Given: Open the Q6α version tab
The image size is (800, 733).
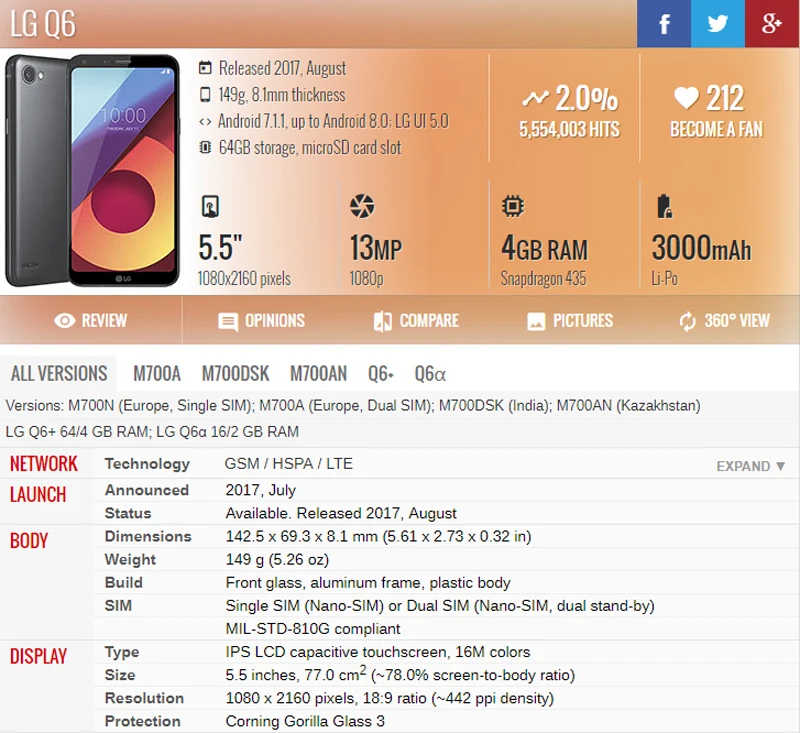Looking at the screenshot, I should pos(430,373).
